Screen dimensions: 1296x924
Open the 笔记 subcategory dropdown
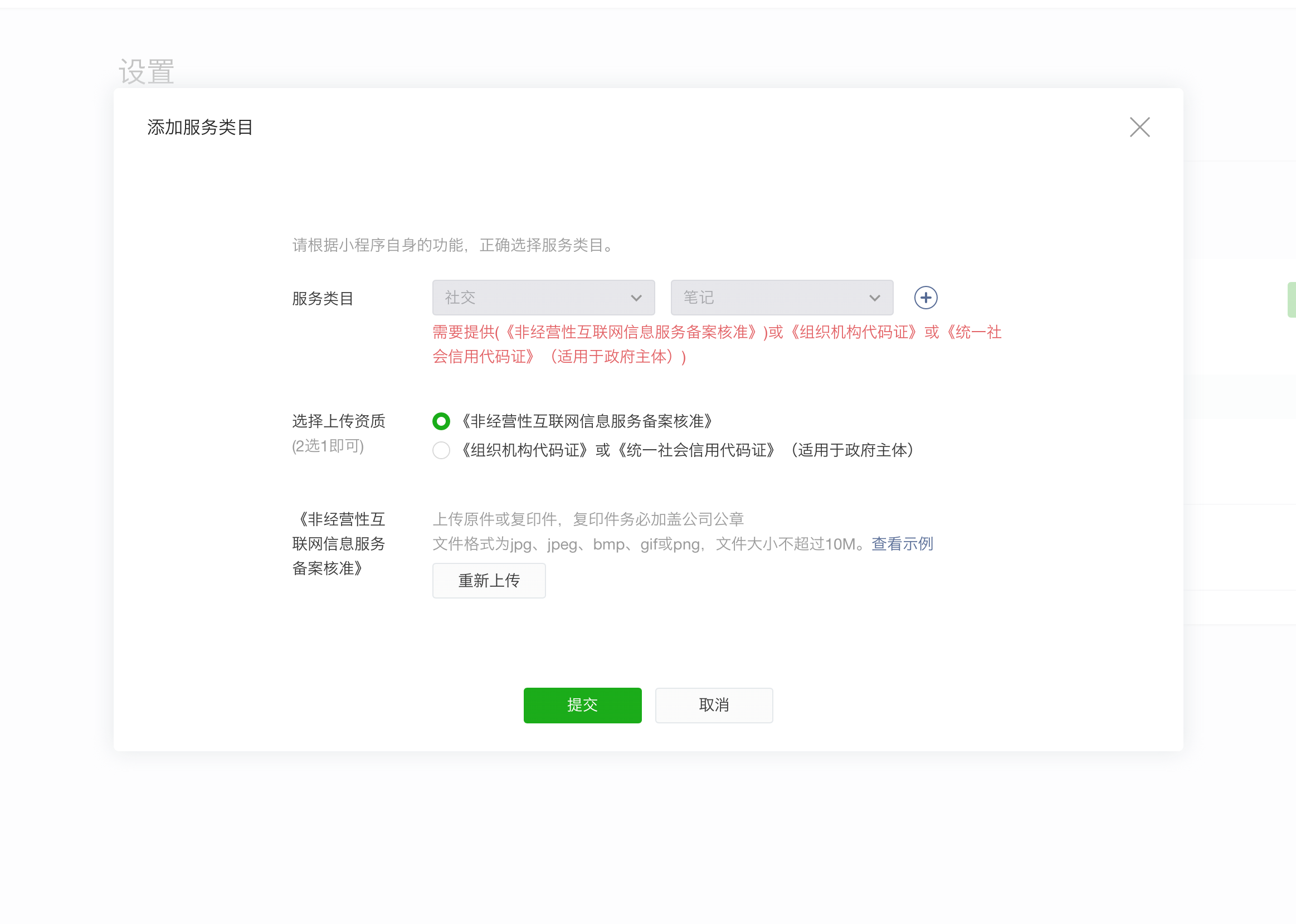781,298
